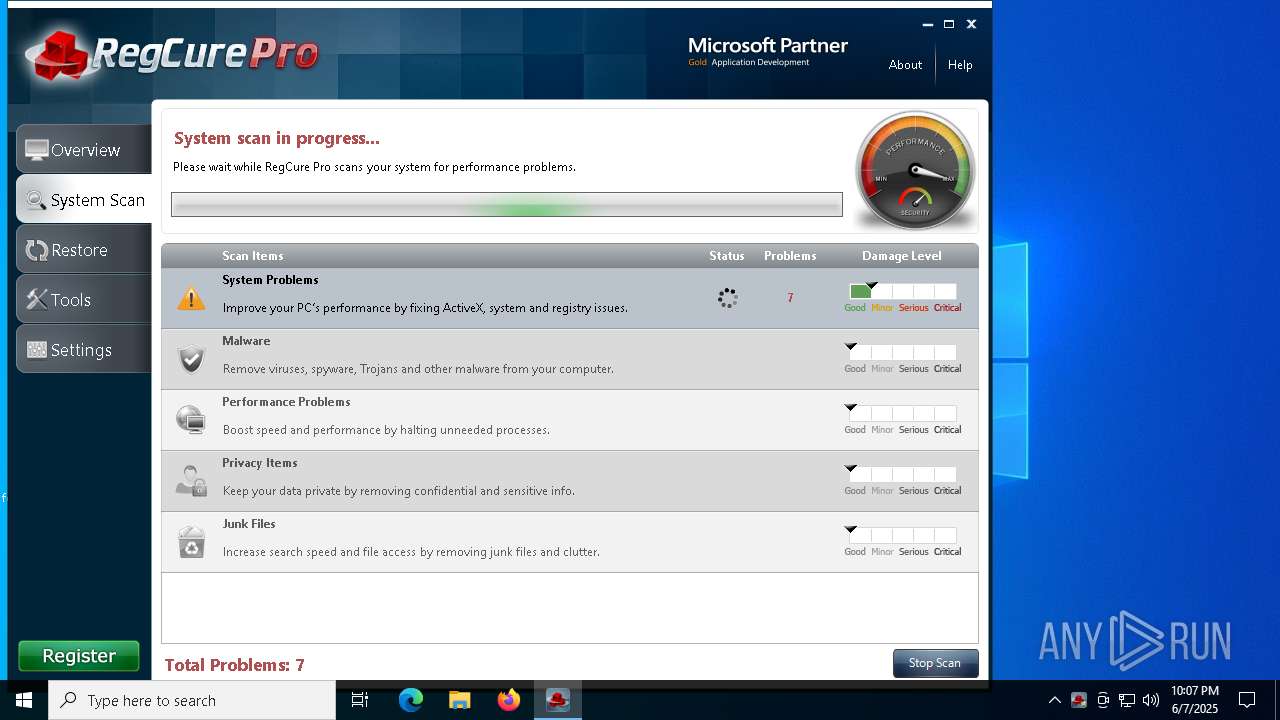This screenshot has height=720, width=1280.
Task: Show hidden system tray icons
Action: point(1054,700)
